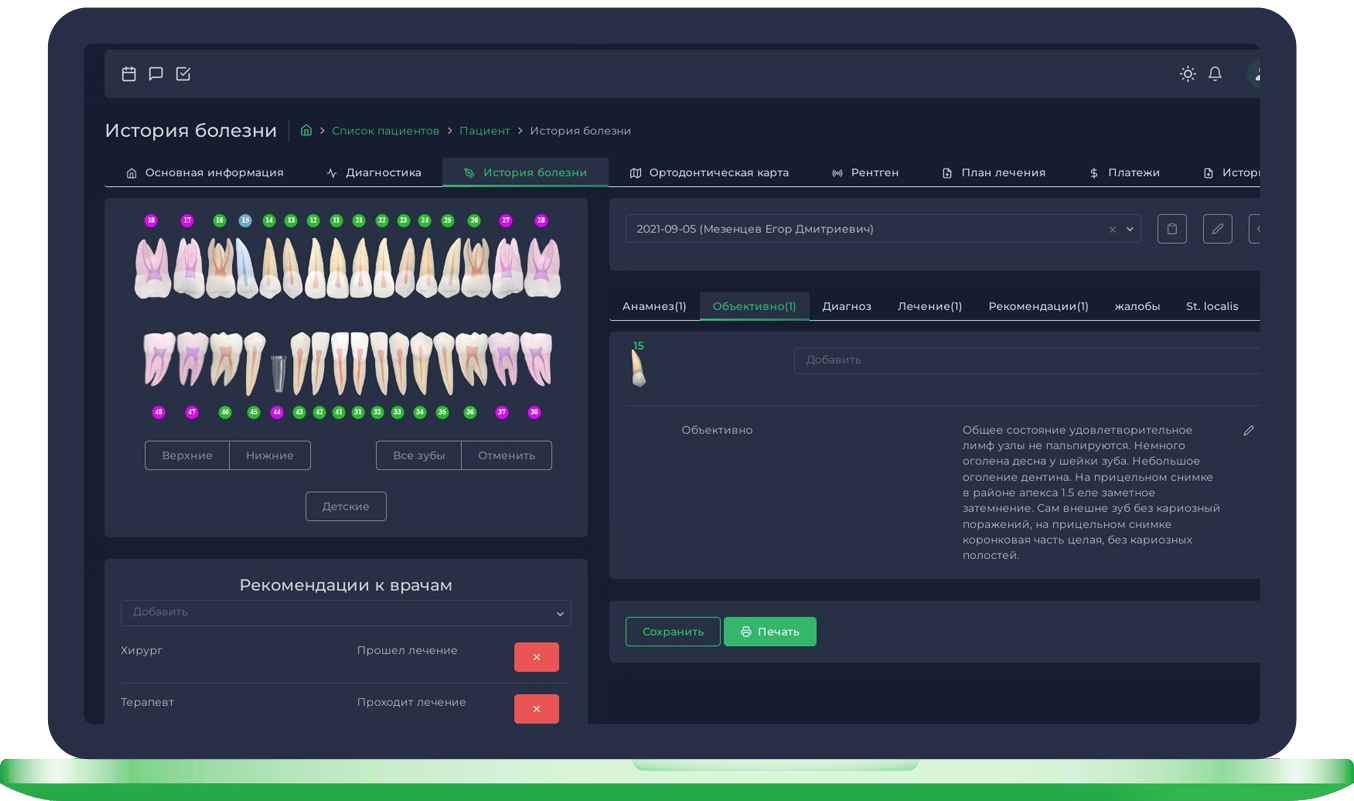Click the clipboard icon button
Screen dimensions: 1354x801
tap(1172, 229)
